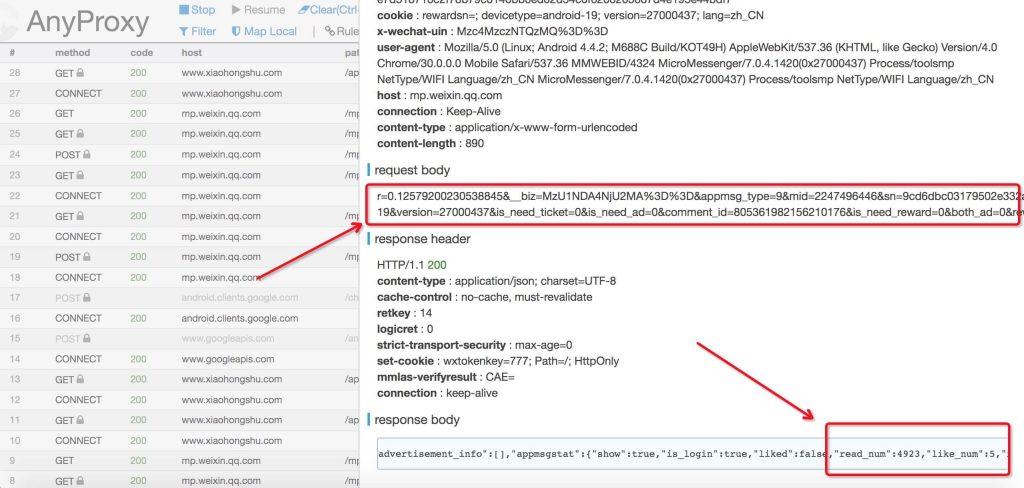Click the lock icon on row 17 POST

tap(86, 298)
